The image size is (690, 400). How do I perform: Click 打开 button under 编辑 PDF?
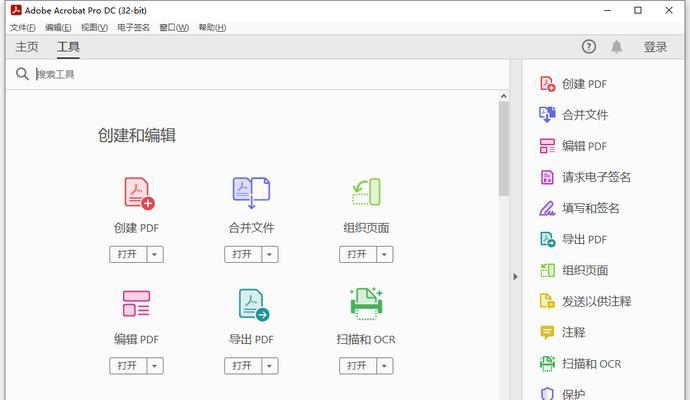click(128, 366)
